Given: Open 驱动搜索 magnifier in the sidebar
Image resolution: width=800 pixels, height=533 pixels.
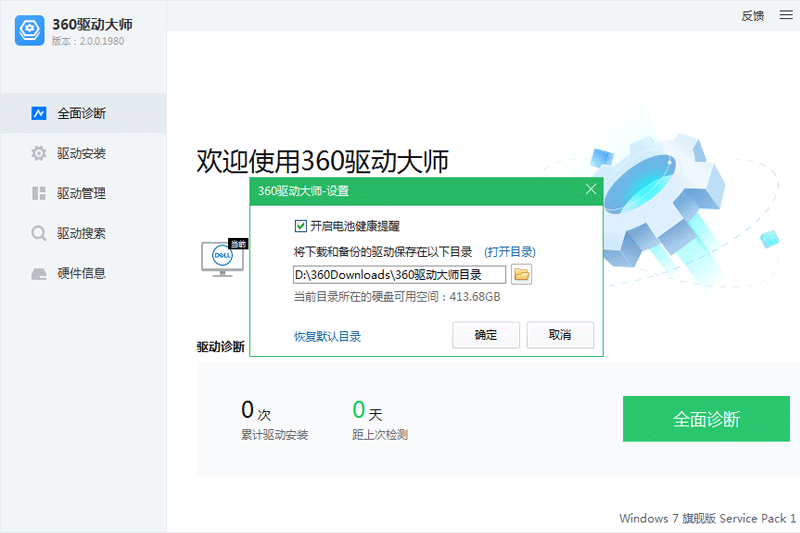Looking at the screenshot, I should click(39, 233).
